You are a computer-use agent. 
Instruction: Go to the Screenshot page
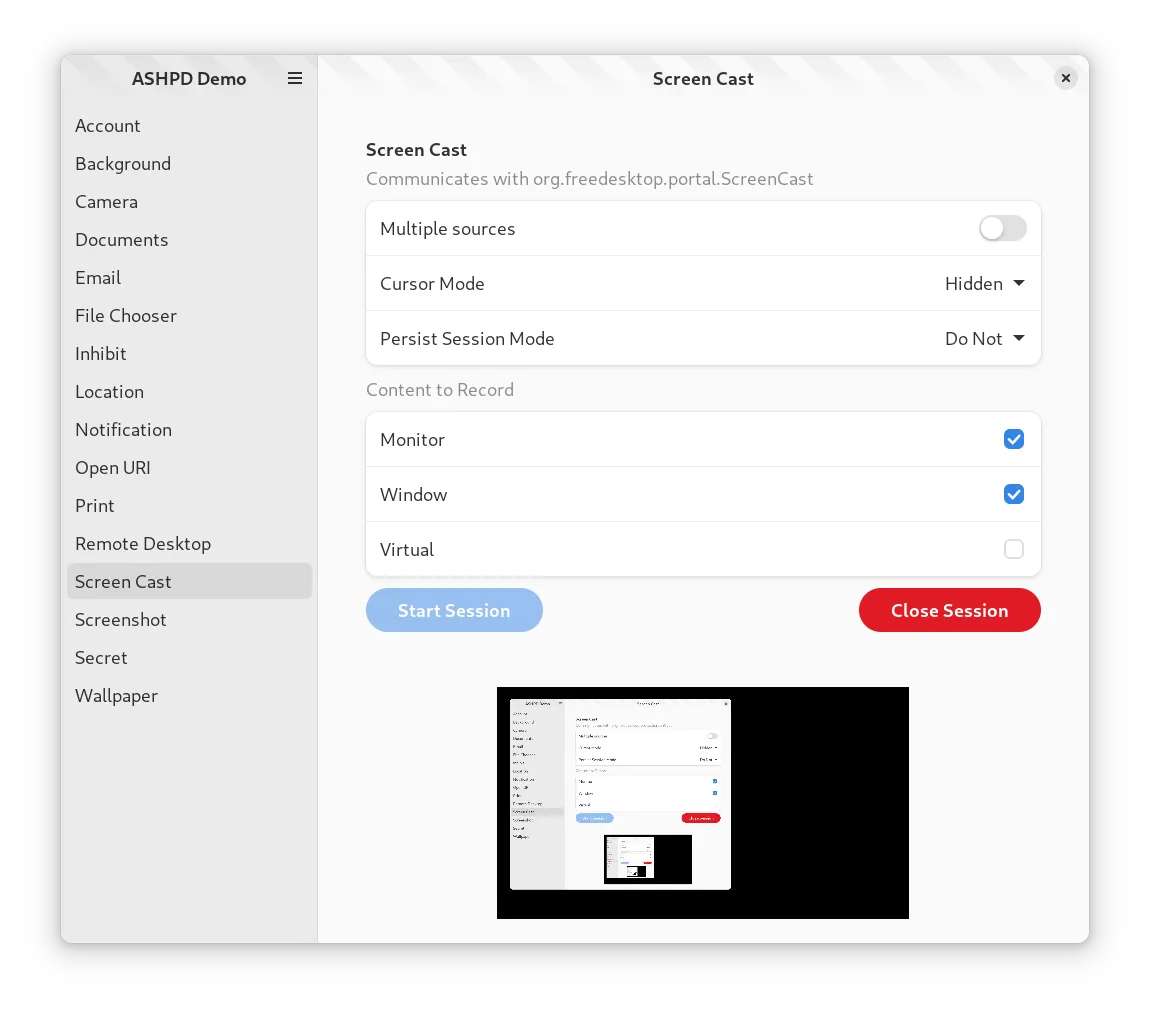[x=121, y=620]
